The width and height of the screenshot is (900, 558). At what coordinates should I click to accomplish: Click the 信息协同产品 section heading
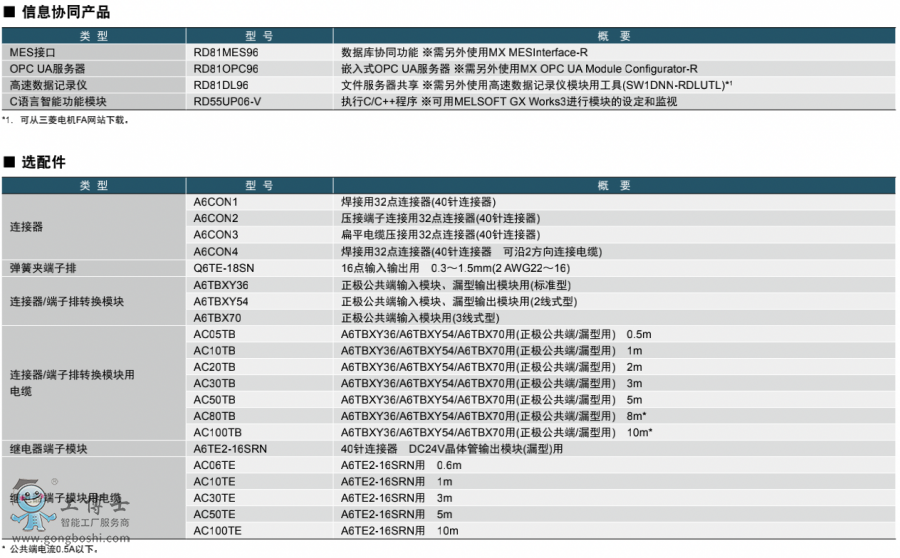[65, 12]
